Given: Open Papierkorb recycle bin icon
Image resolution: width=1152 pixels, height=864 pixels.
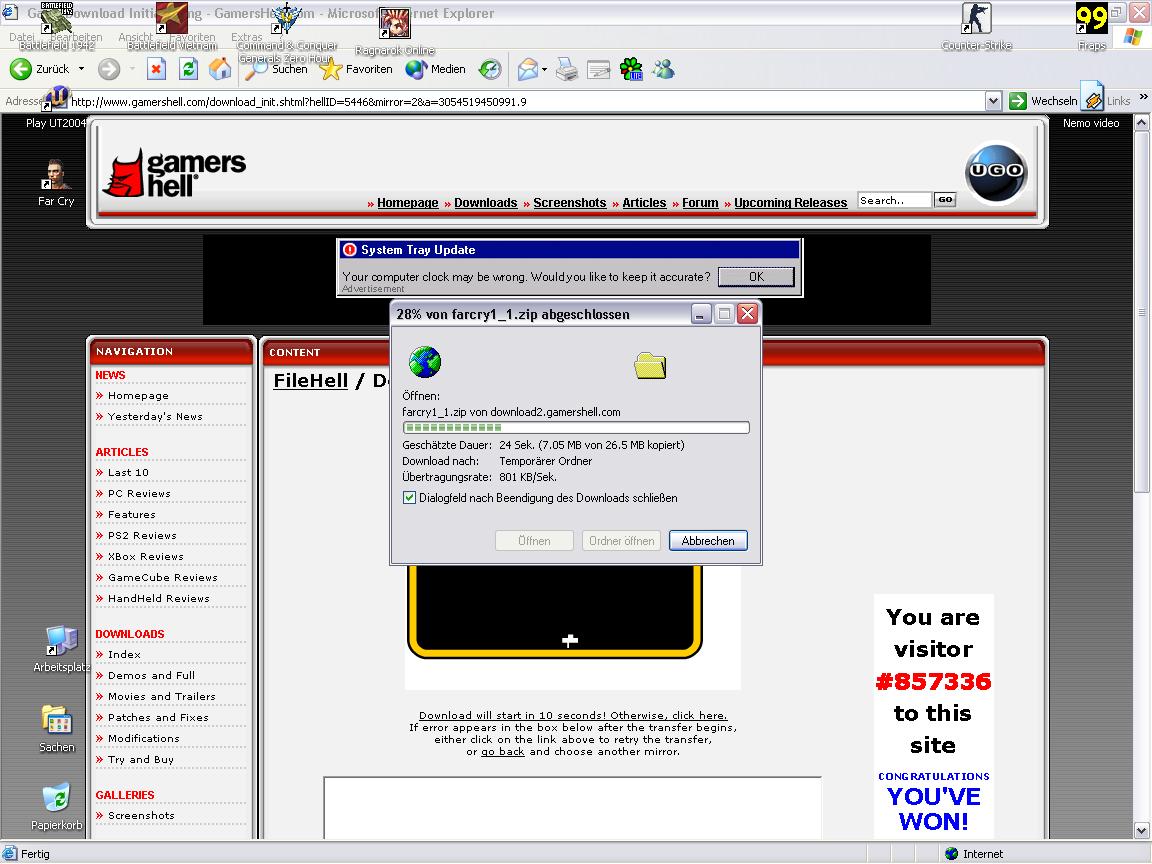Looking at the screenshot, I should (57, 806).
